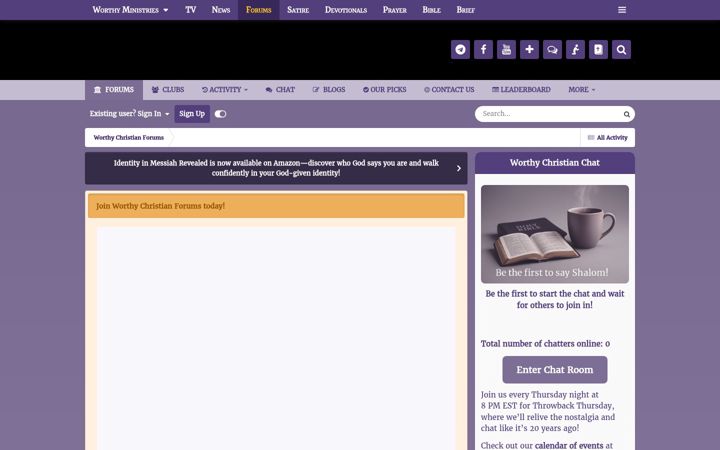Open the Prayer menu item

tap(394, 10)
